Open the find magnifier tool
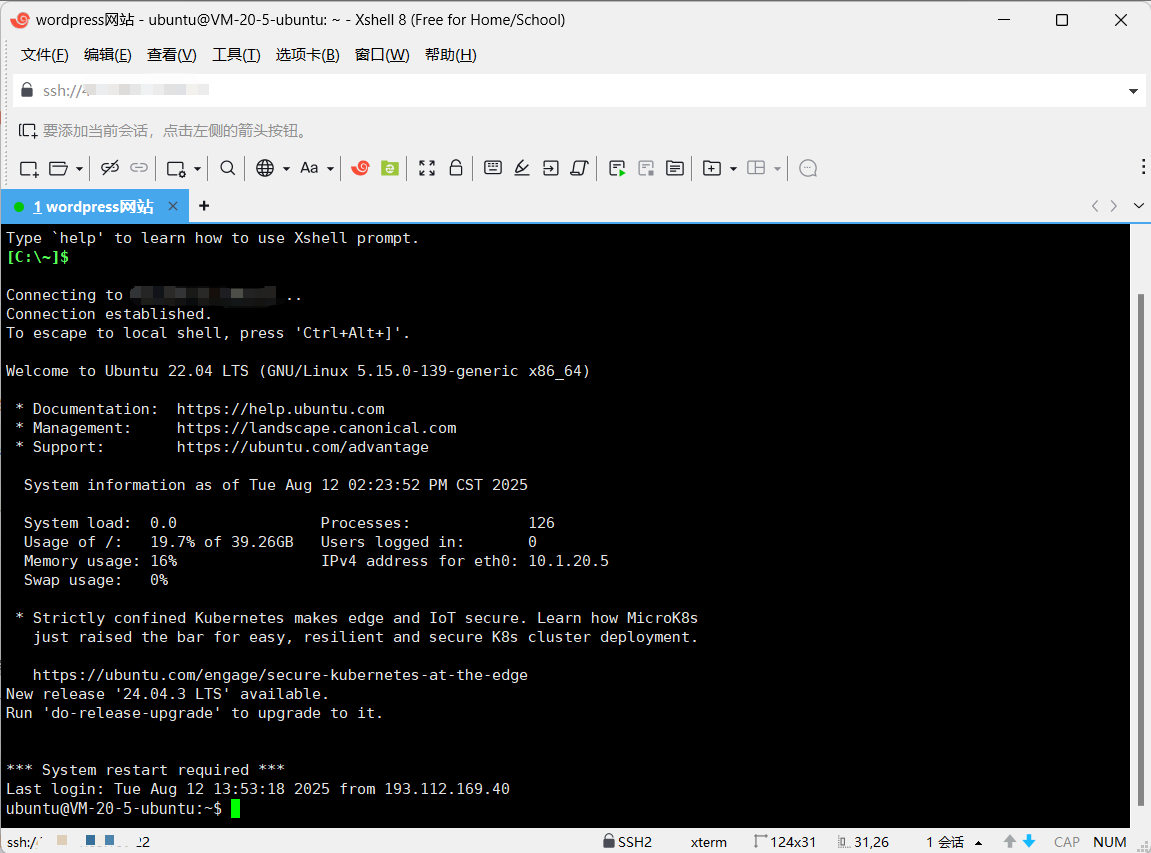Viewport: 1151px width, 853px height. (228, 168)
